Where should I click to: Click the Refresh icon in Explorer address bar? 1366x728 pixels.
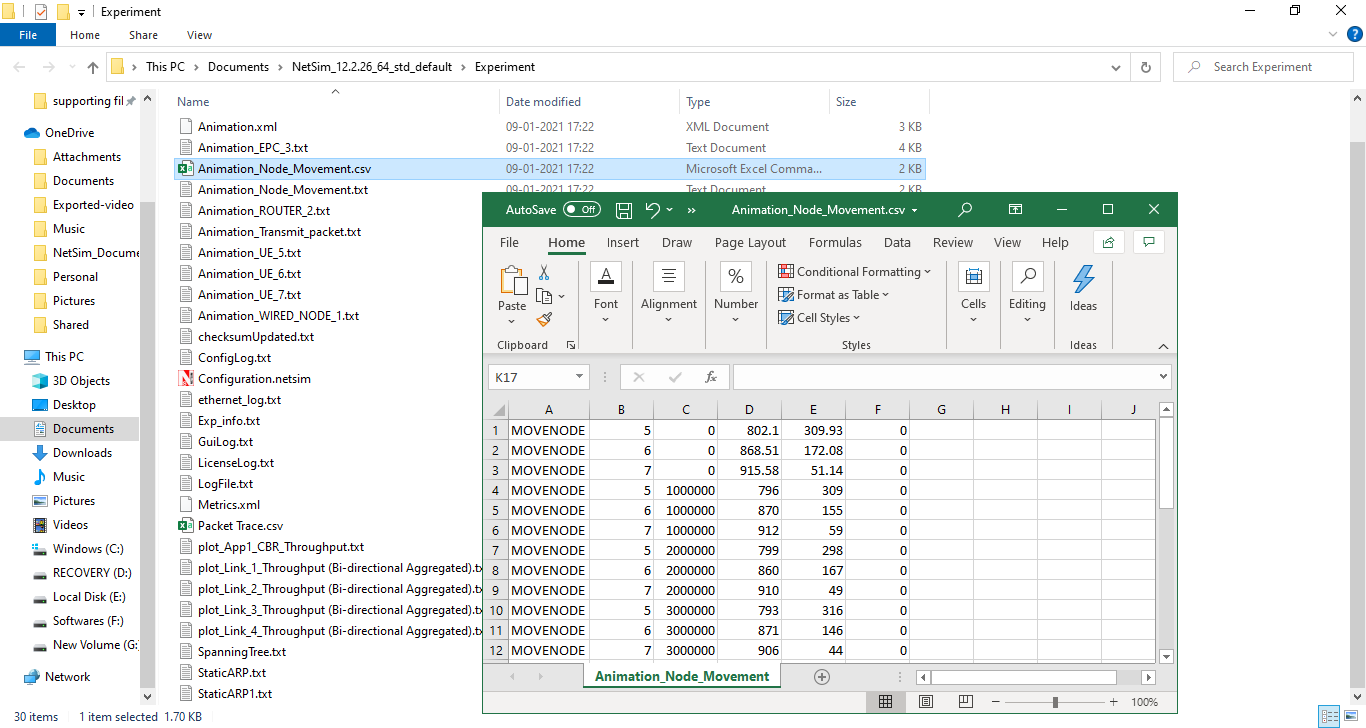coord(1146,67)
